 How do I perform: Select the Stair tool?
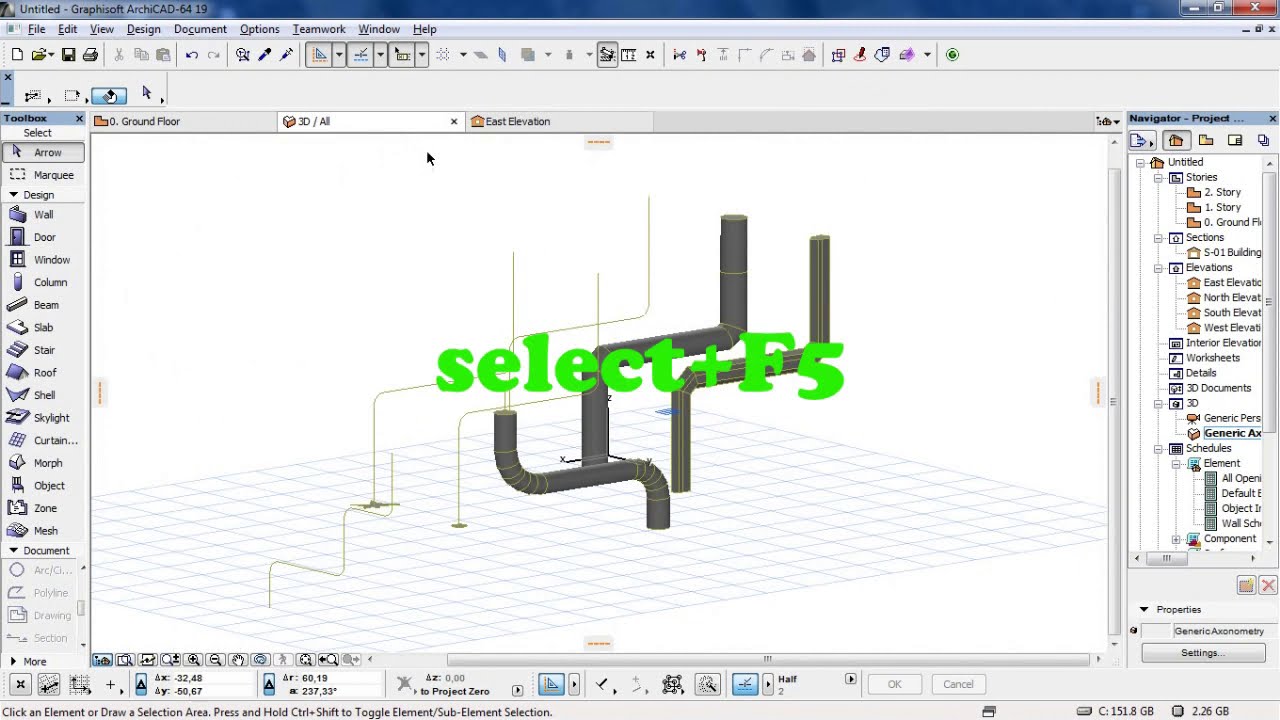click(42, 350)
